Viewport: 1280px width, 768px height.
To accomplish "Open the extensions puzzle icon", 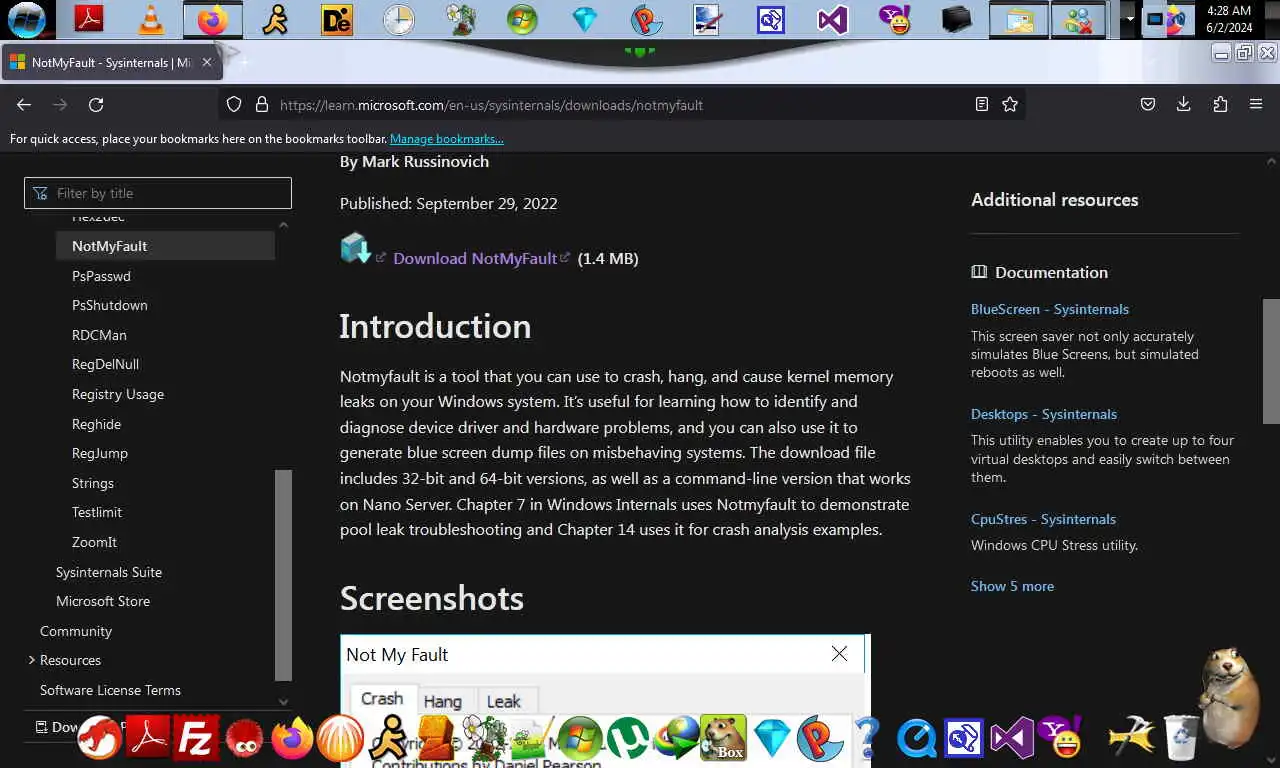I will [x=1220, y=104].
